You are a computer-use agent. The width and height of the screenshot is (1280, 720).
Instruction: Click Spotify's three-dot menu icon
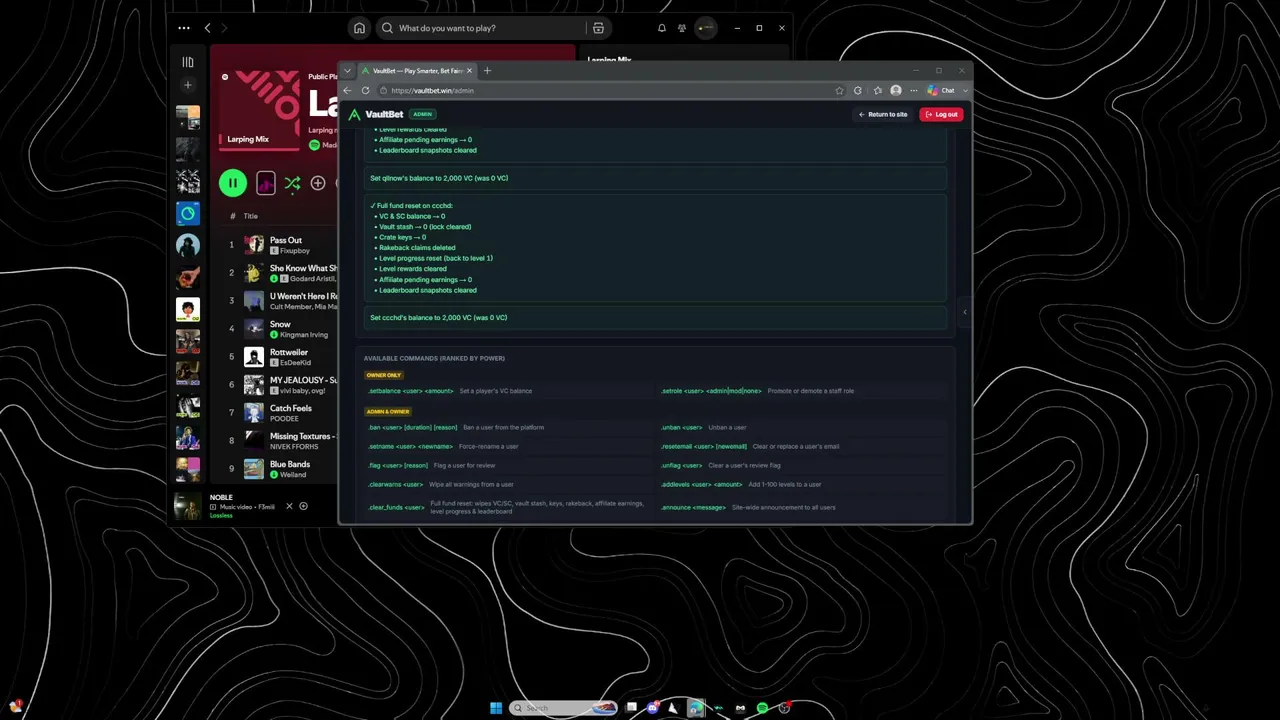pos(184,28)
